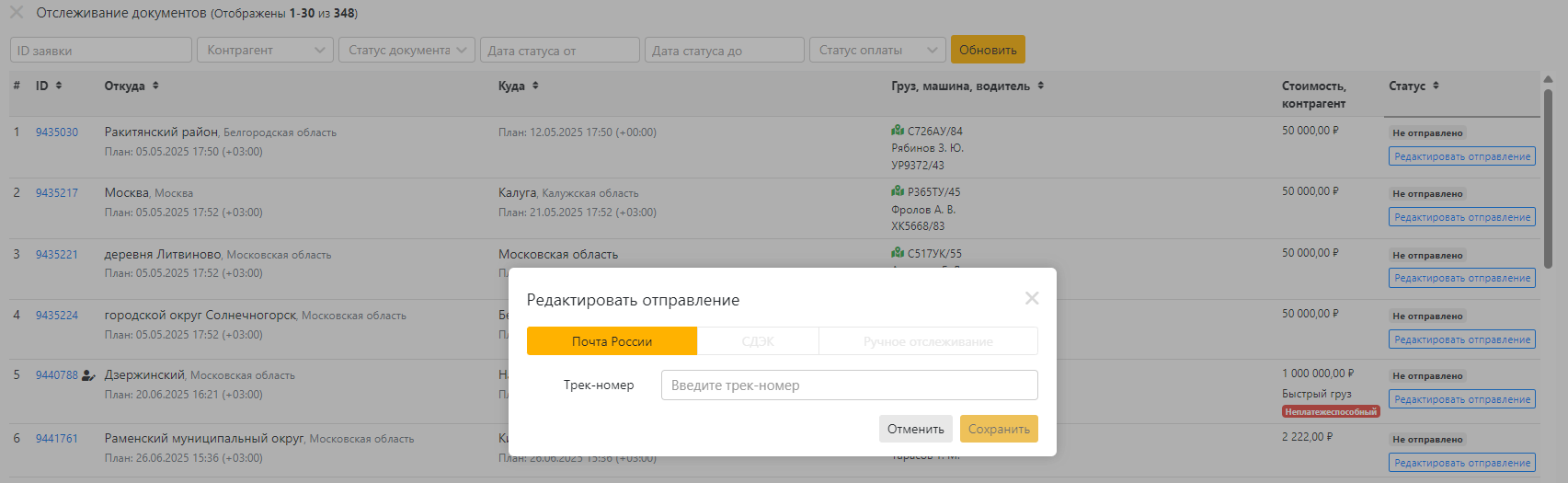Open request ID 9435221
This screenshot has width=1568, height=483.
57,255
